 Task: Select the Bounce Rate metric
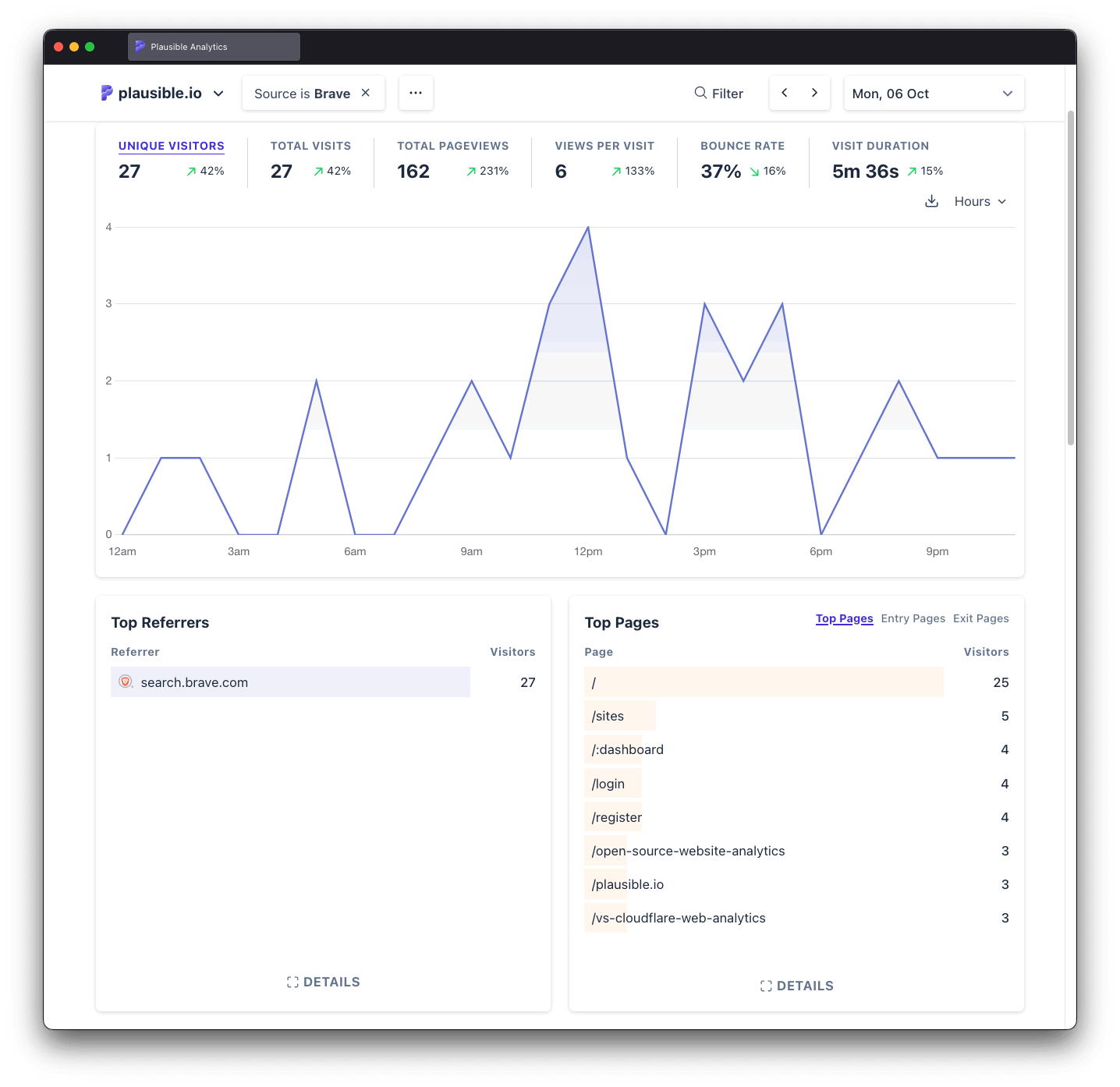(x=742, y=146)
